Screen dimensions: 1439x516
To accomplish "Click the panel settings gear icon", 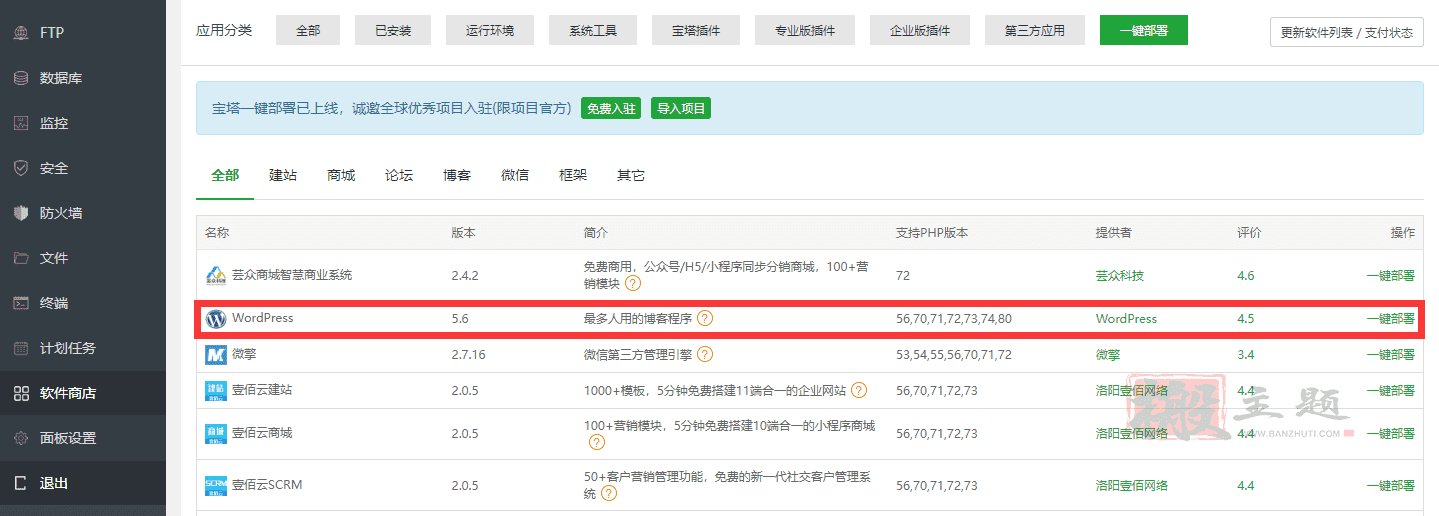I will pos(21,438).
